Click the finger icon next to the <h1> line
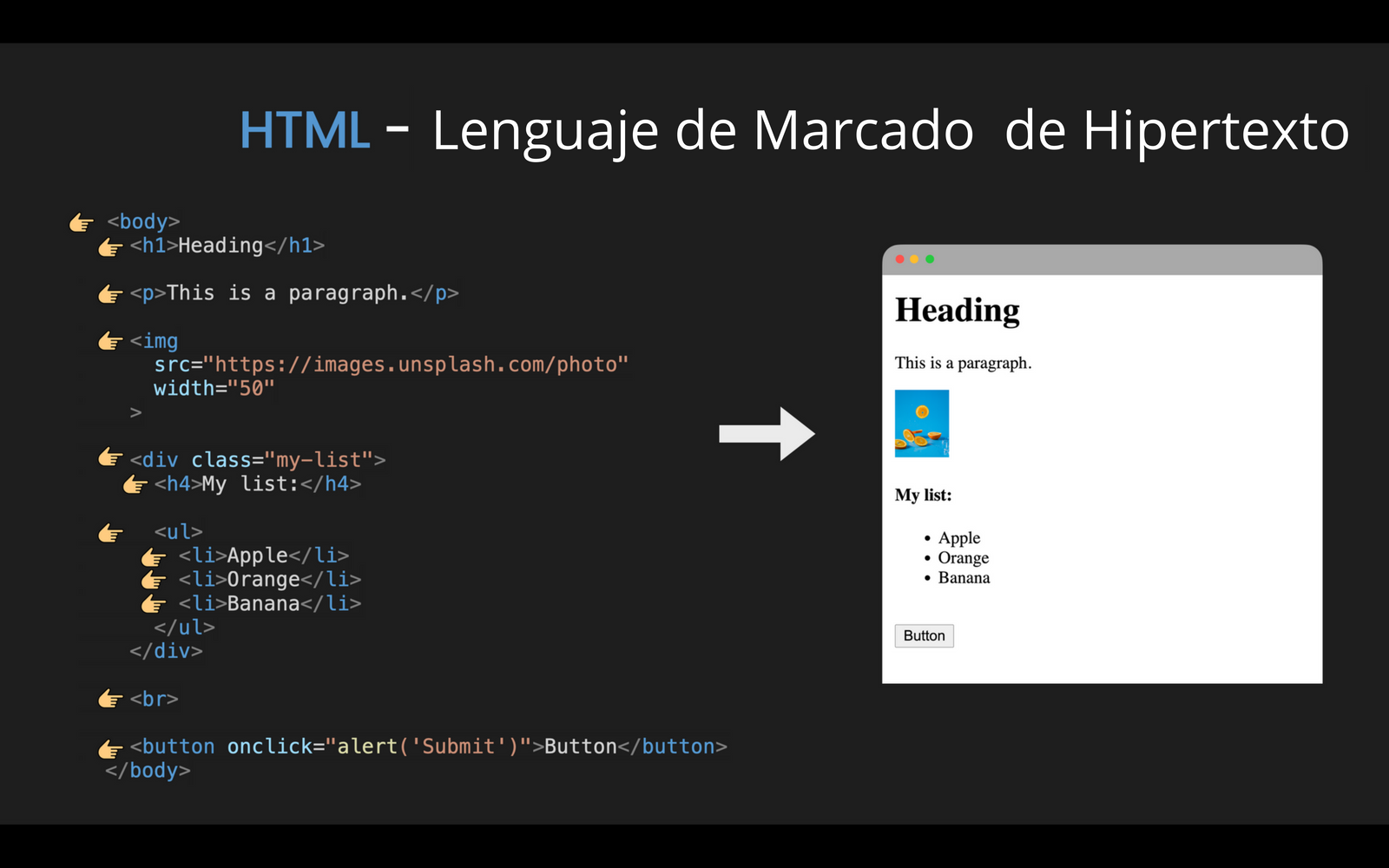The height and width of the screenshot is (868, 1389). [109, 247]
